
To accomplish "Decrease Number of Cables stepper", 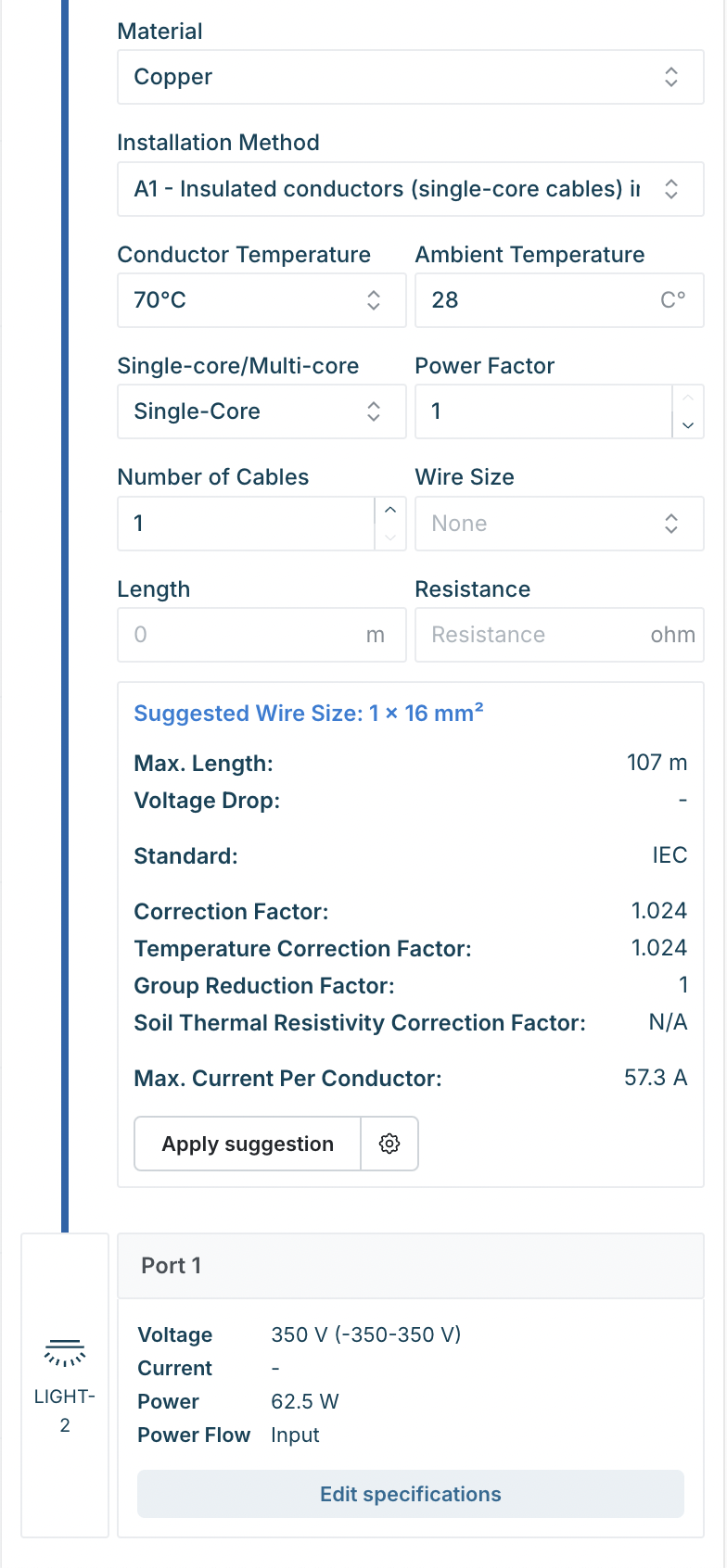I will tap(390, 537).
